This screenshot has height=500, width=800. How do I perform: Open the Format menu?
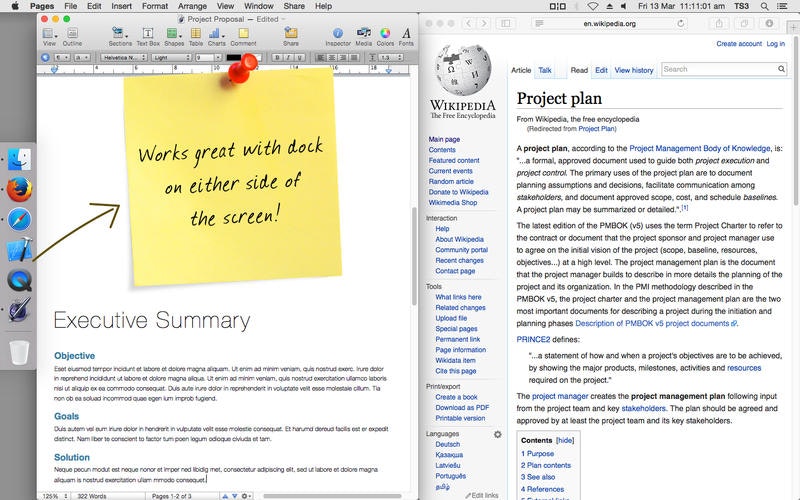coord(155,6)
